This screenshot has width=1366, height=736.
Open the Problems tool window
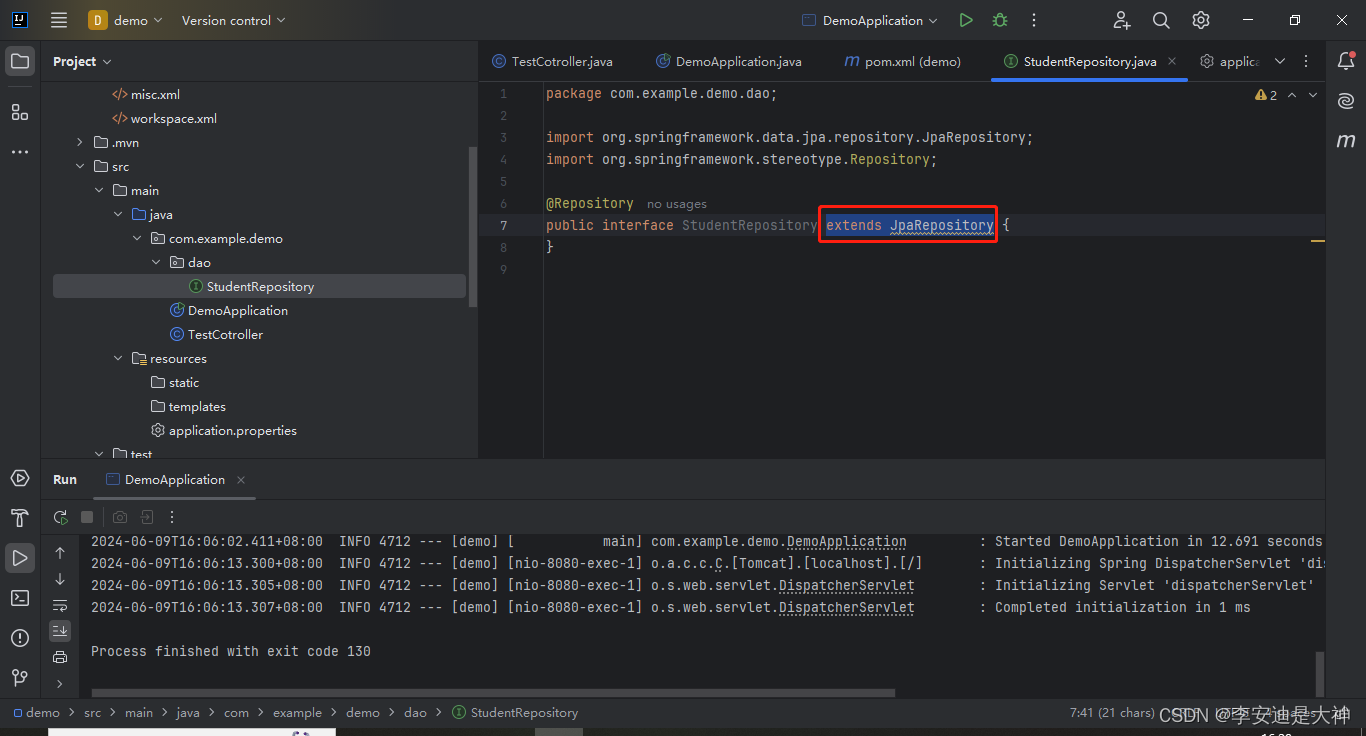point(20,638)
